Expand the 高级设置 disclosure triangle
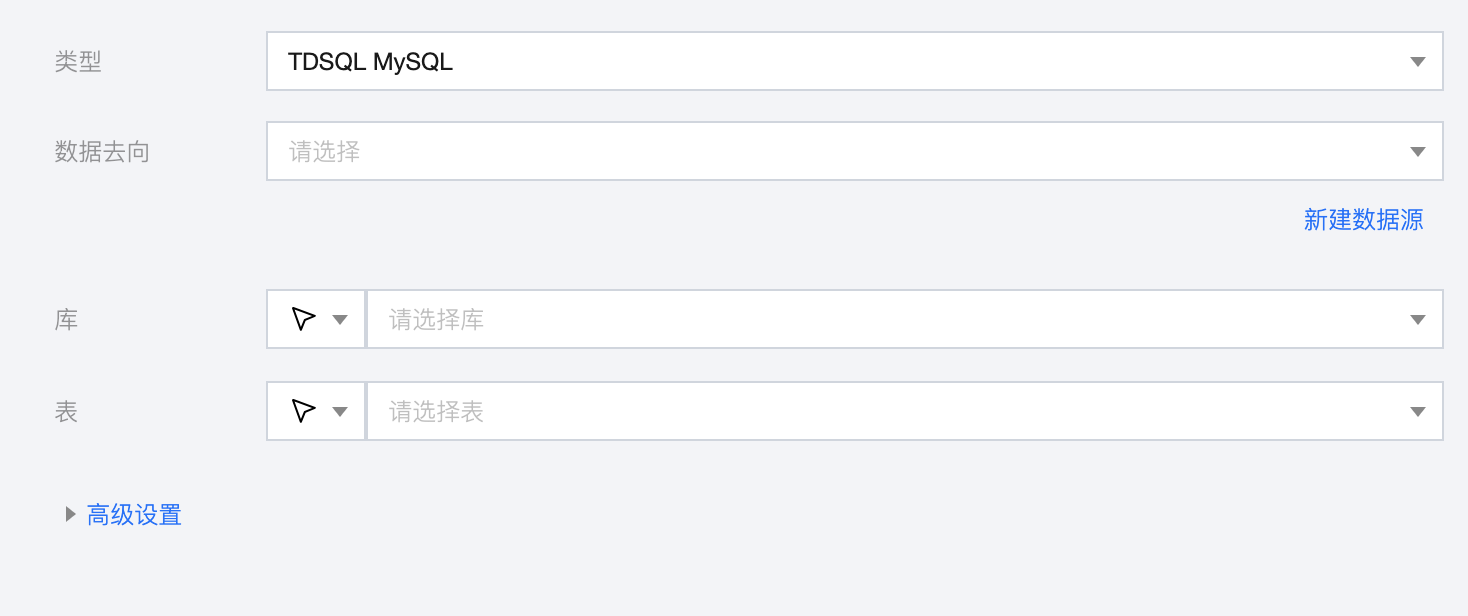This screenshot has height=616, width=1468. point(70,515)
